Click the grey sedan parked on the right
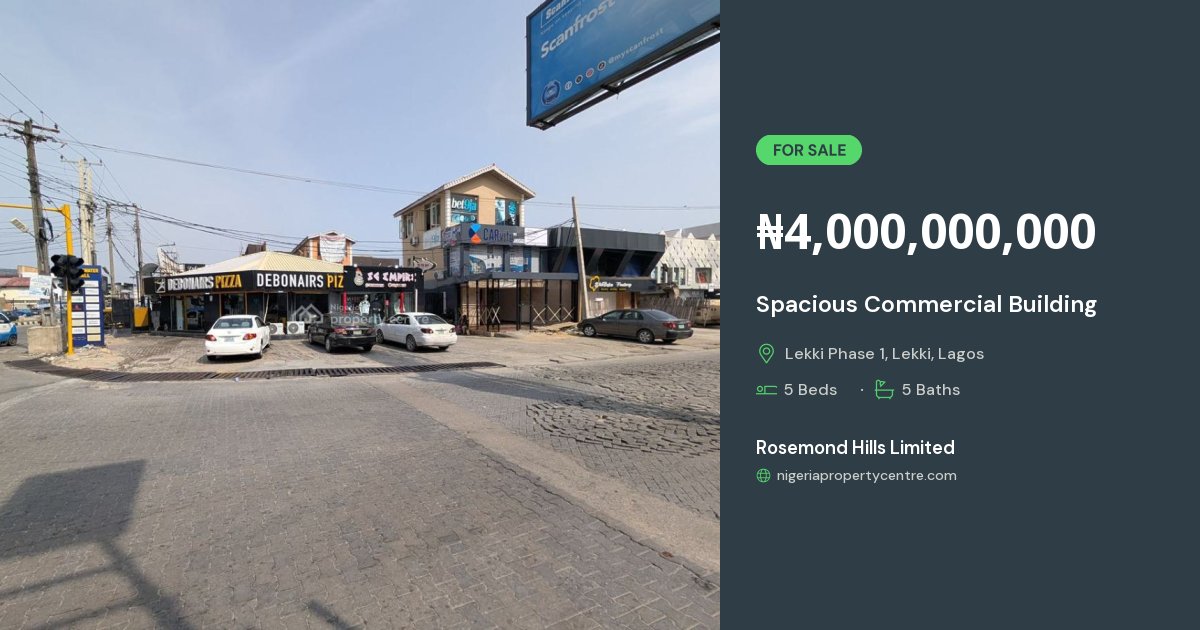 (635, 325)
